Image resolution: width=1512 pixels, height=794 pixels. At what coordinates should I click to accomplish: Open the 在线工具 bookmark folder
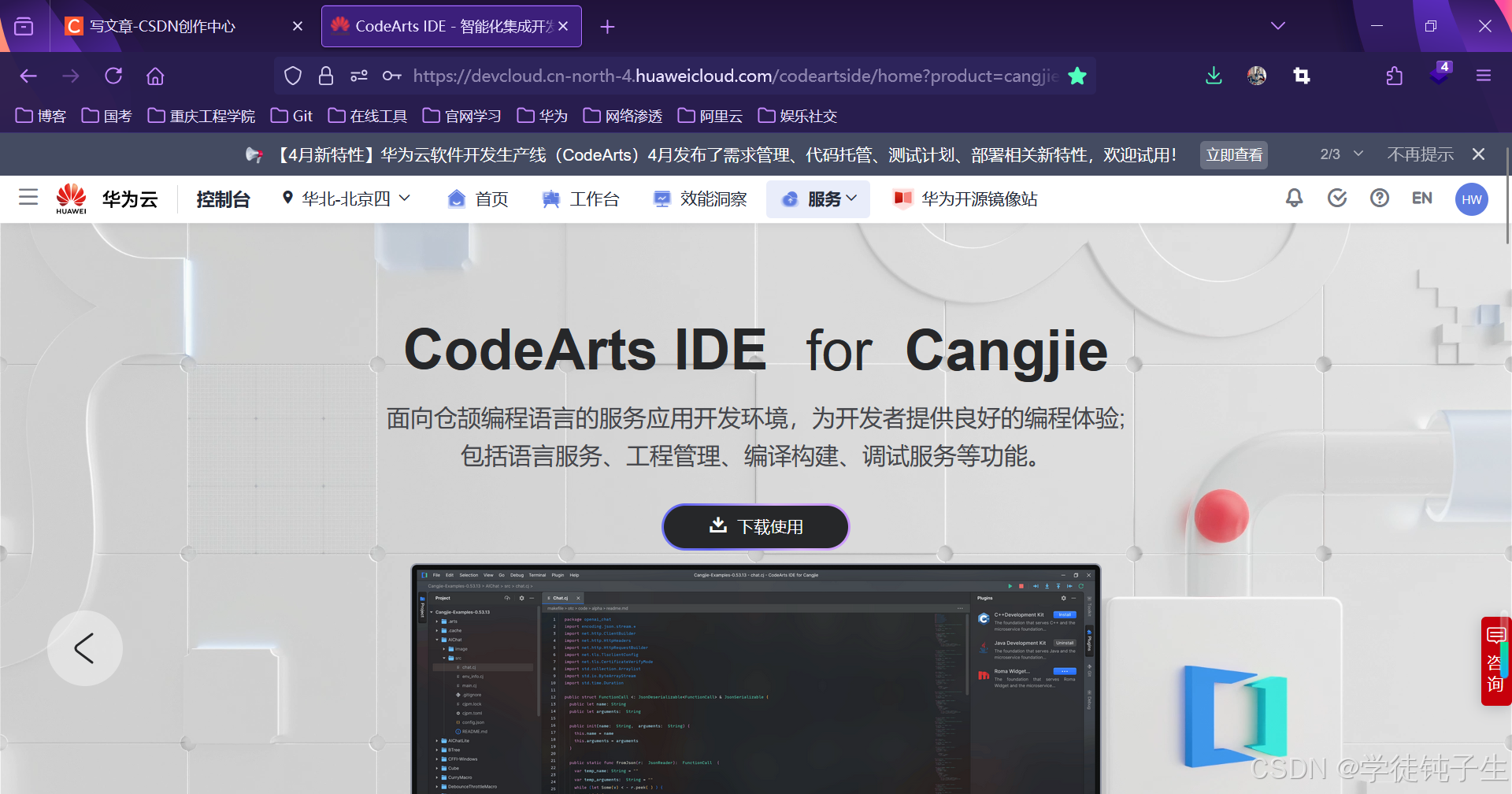click(368, 116)
